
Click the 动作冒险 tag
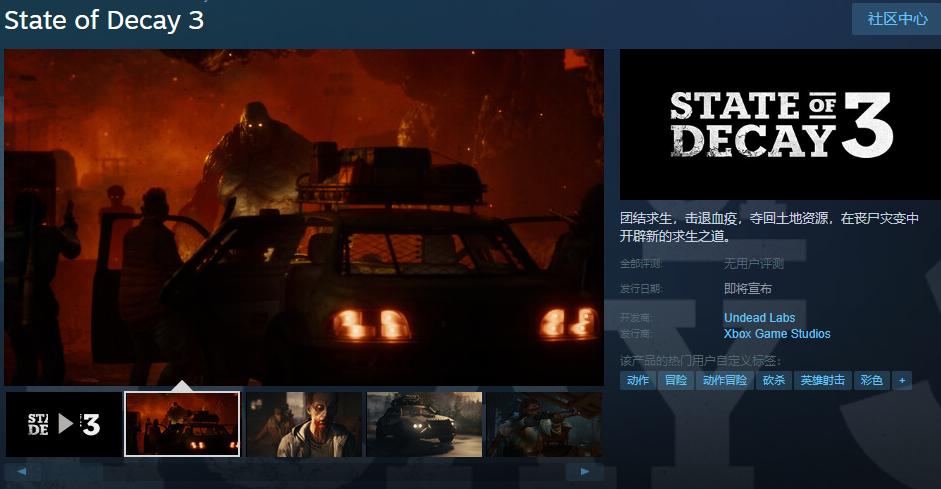pos(724,380)
